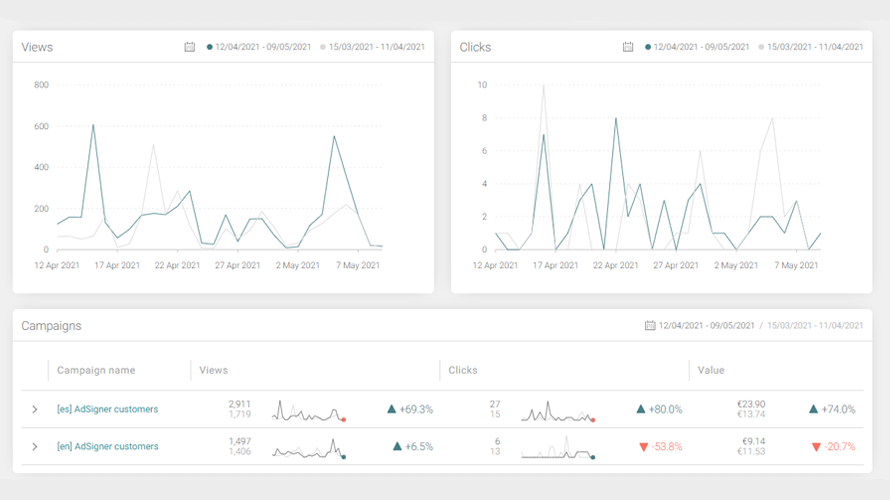Click the red down-arrow beside -53.8%
This screenshot has height=500, width=890.
[x=644, y=447]
